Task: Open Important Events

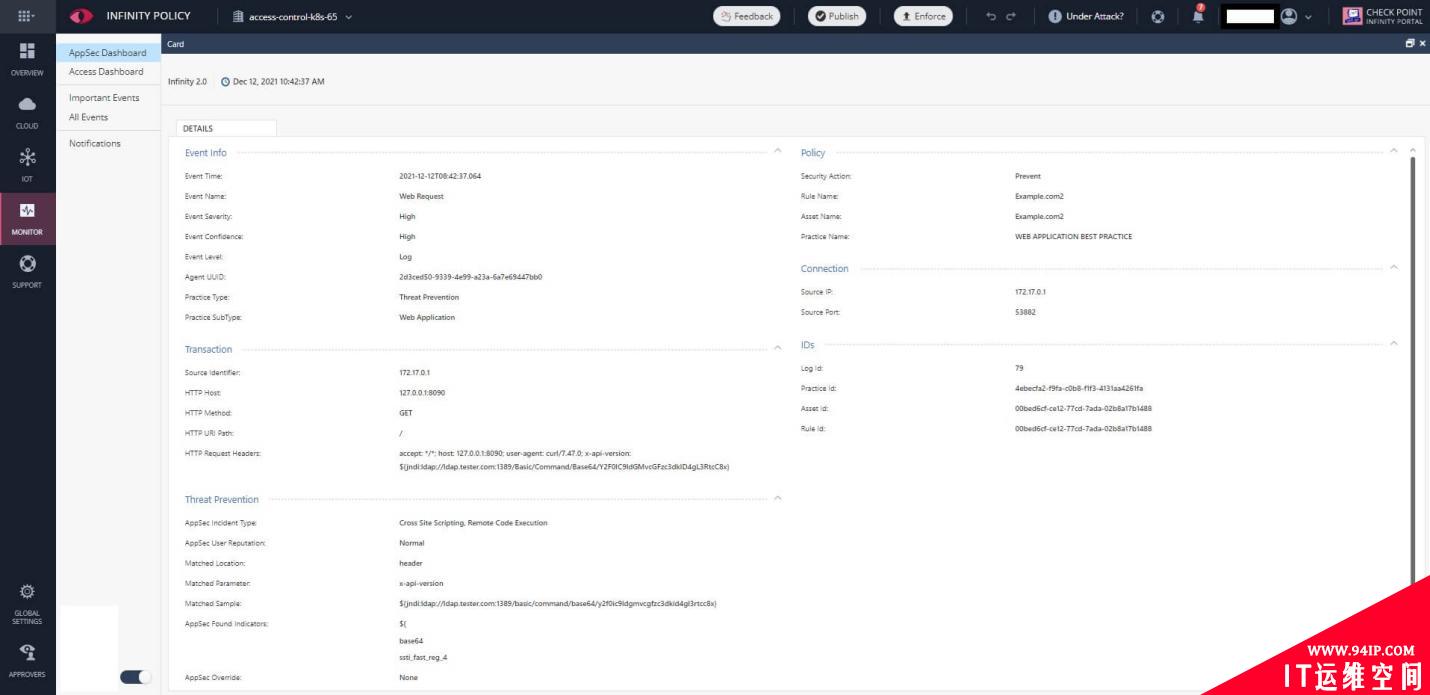Action: [104, 98]
